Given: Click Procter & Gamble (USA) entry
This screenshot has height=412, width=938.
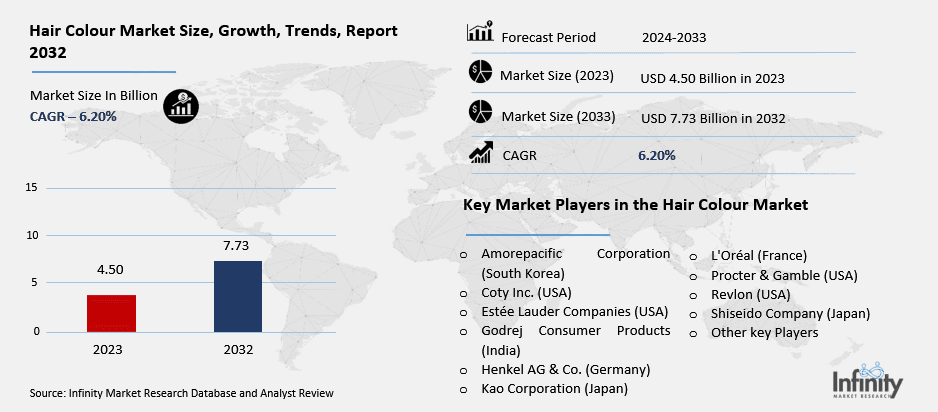Looking at the screenshot, I should pos(783,275).
